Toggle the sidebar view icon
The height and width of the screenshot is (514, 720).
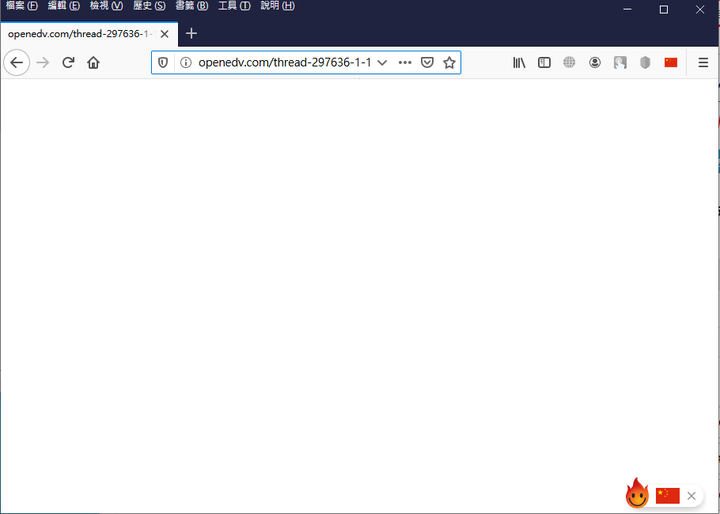[x=544, y=62]
